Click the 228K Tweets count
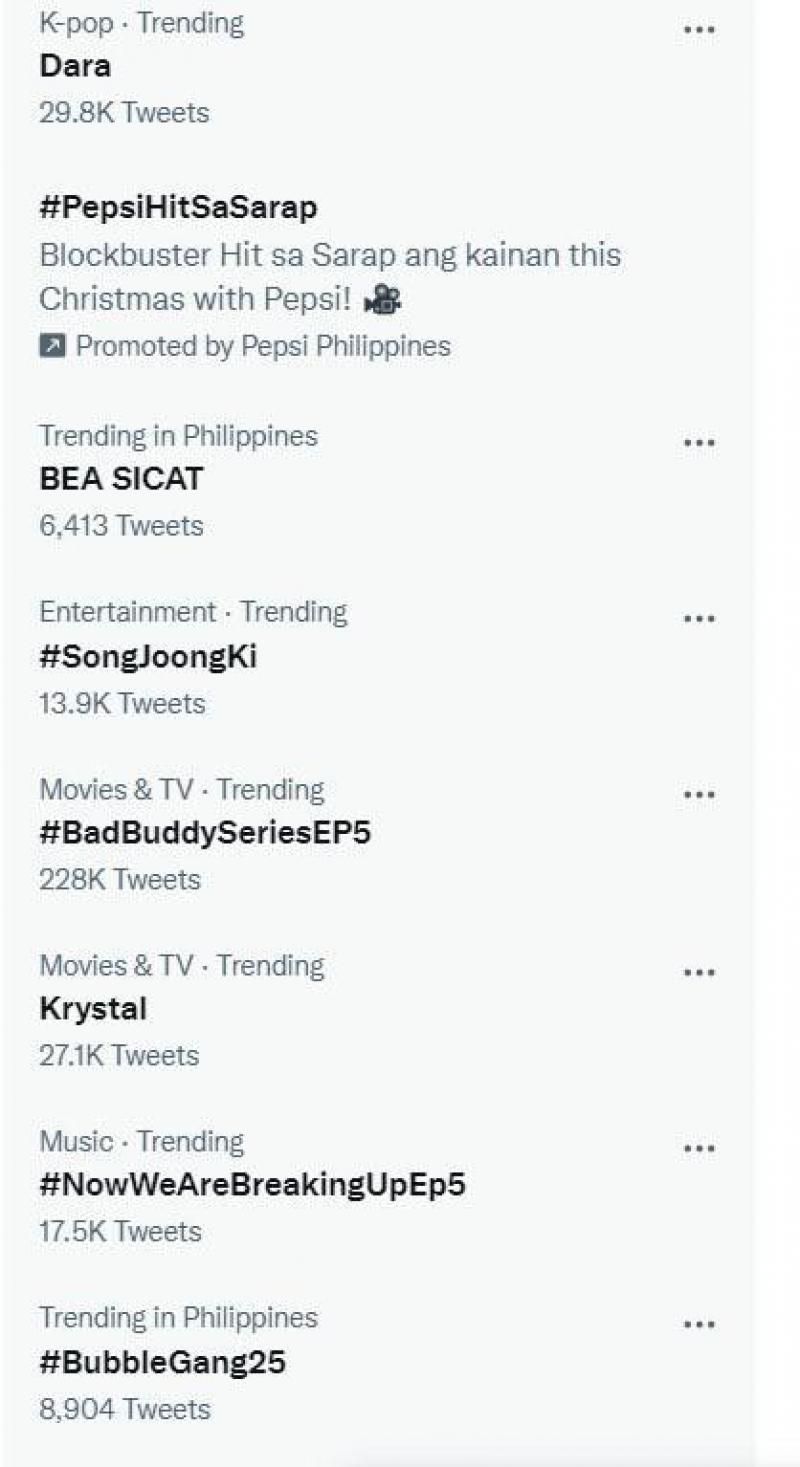This screenshot has width=800, height=1467. click(120, 880)
